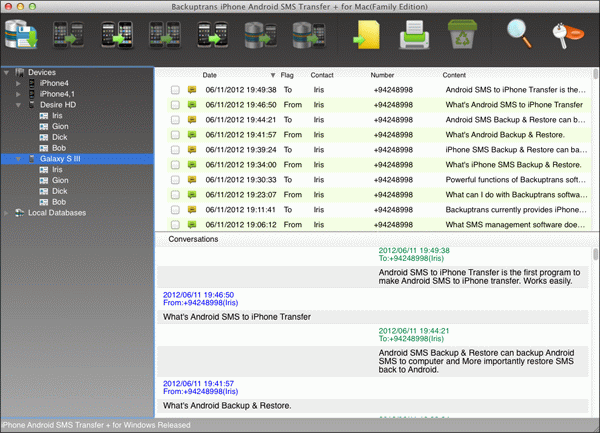The height and width of the screenshot is (433, 600).
Task: Click the number cell in the 19:06:12 row
Action: pos(393,225)
